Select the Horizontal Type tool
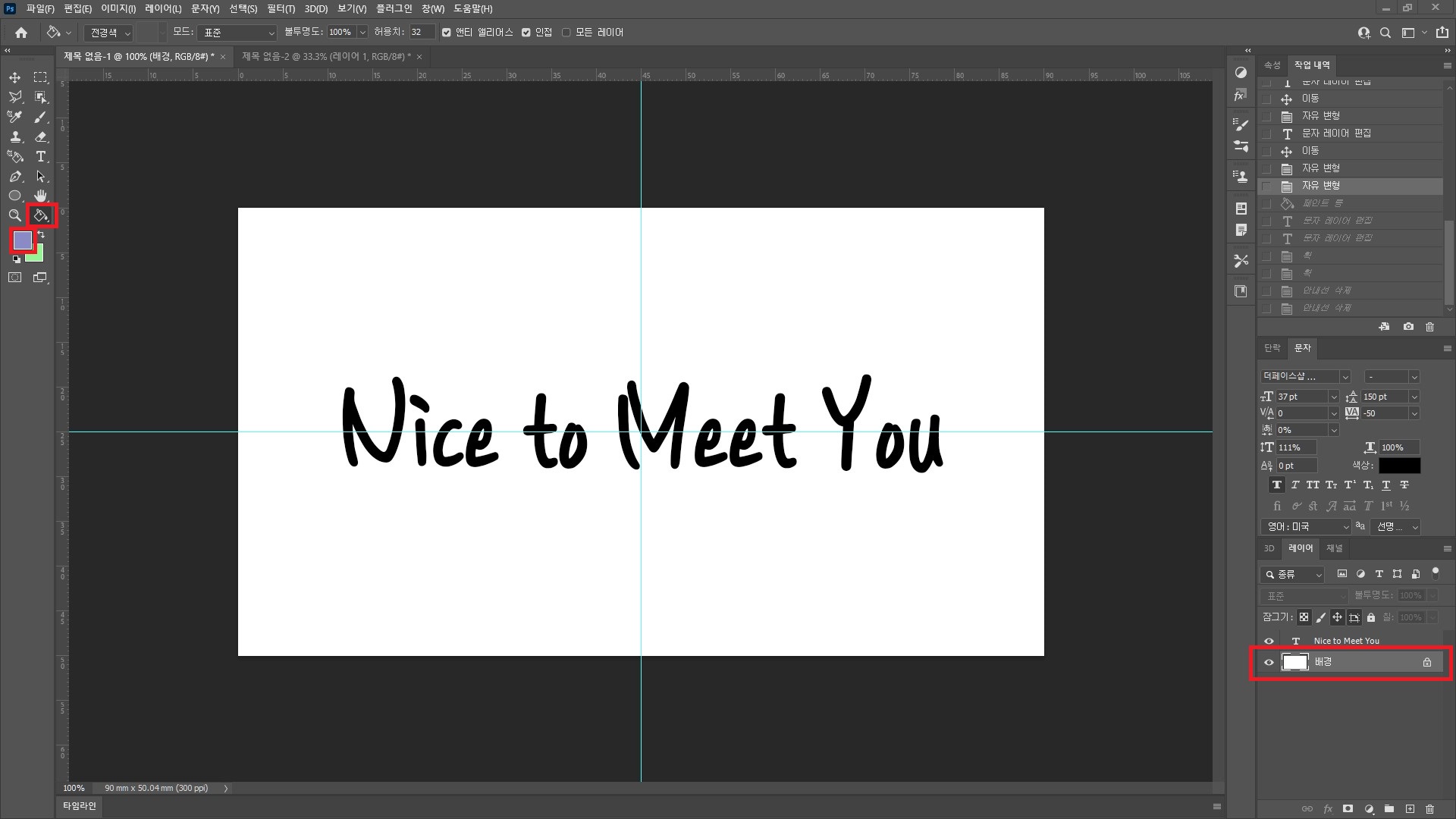This screenshot has width=1456, height=819. point(41,157)
